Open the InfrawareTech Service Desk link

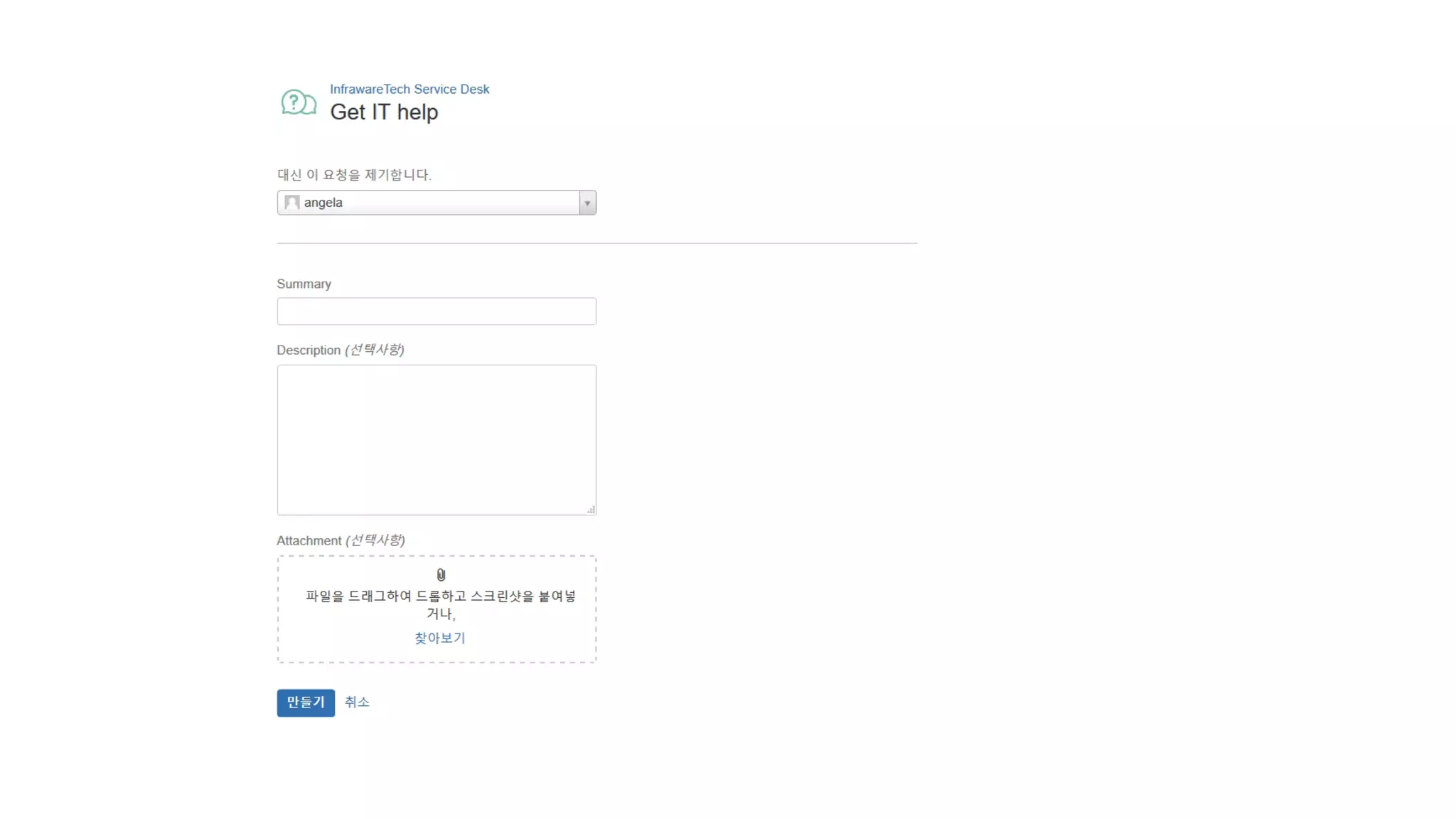(409, 89)
